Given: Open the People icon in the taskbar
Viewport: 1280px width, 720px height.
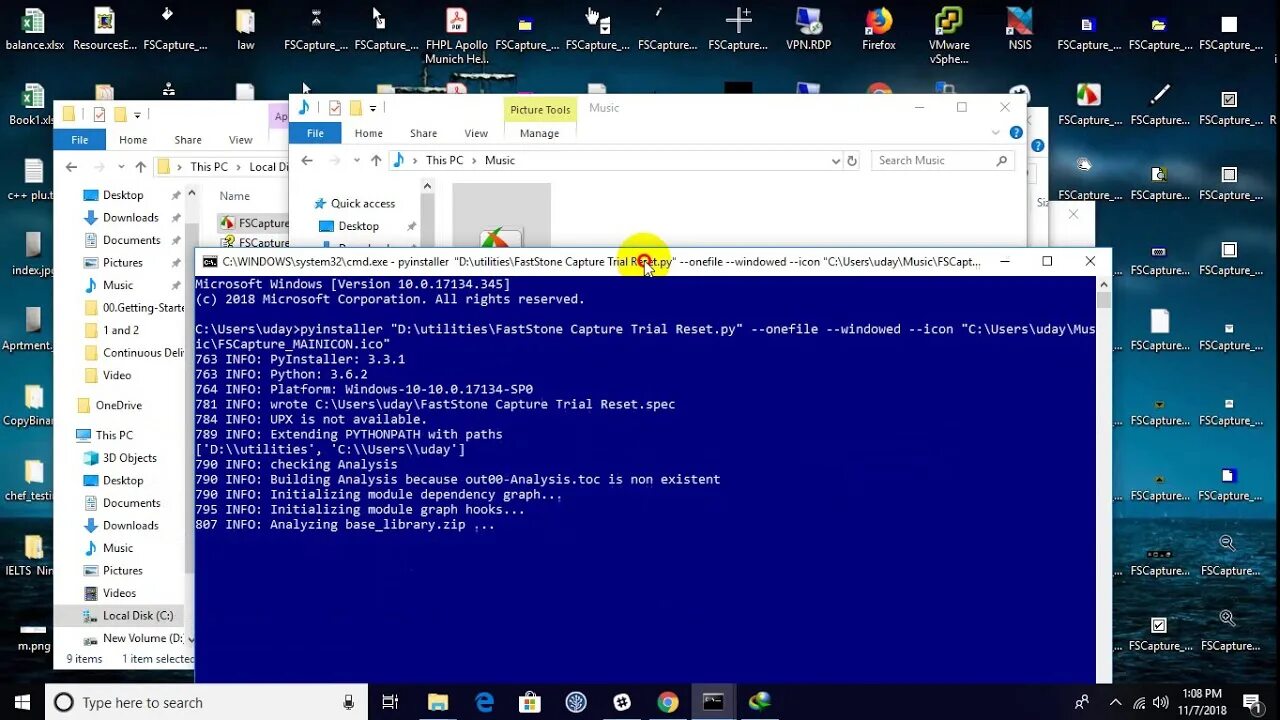Looking at the screenshot, I should [1082, 702].
